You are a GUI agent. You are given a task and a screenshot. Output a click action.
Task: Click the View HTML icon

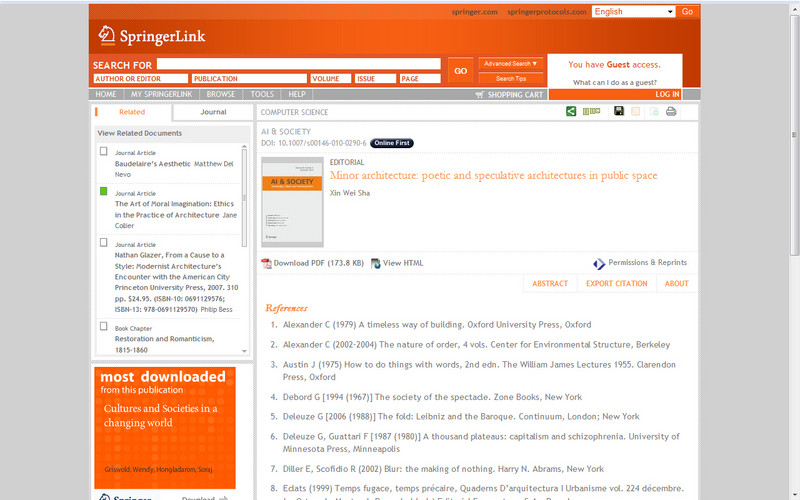pos(376,264)
